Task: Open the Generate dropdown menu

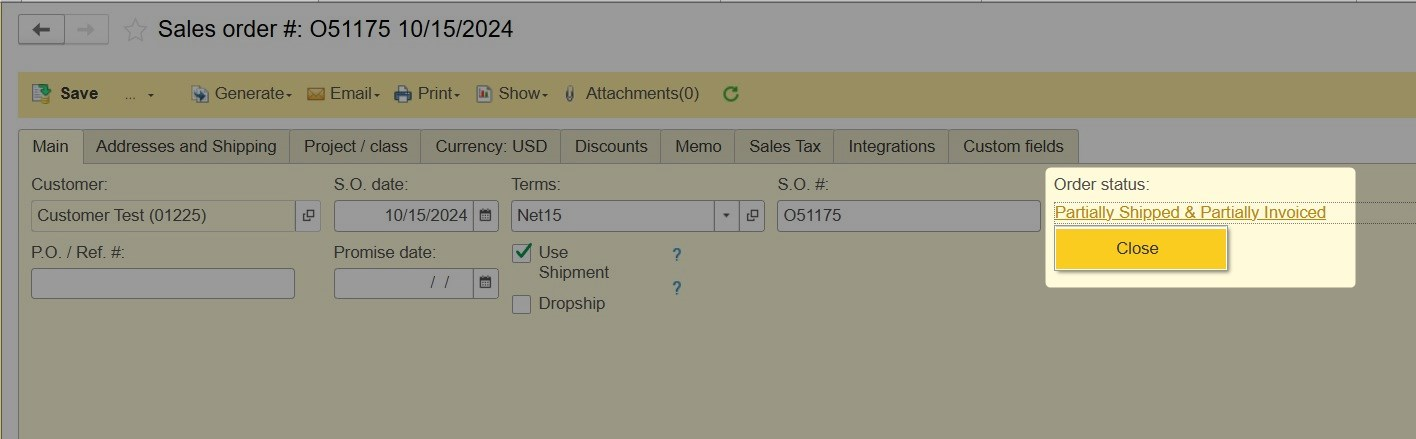Action: [241, 94]
